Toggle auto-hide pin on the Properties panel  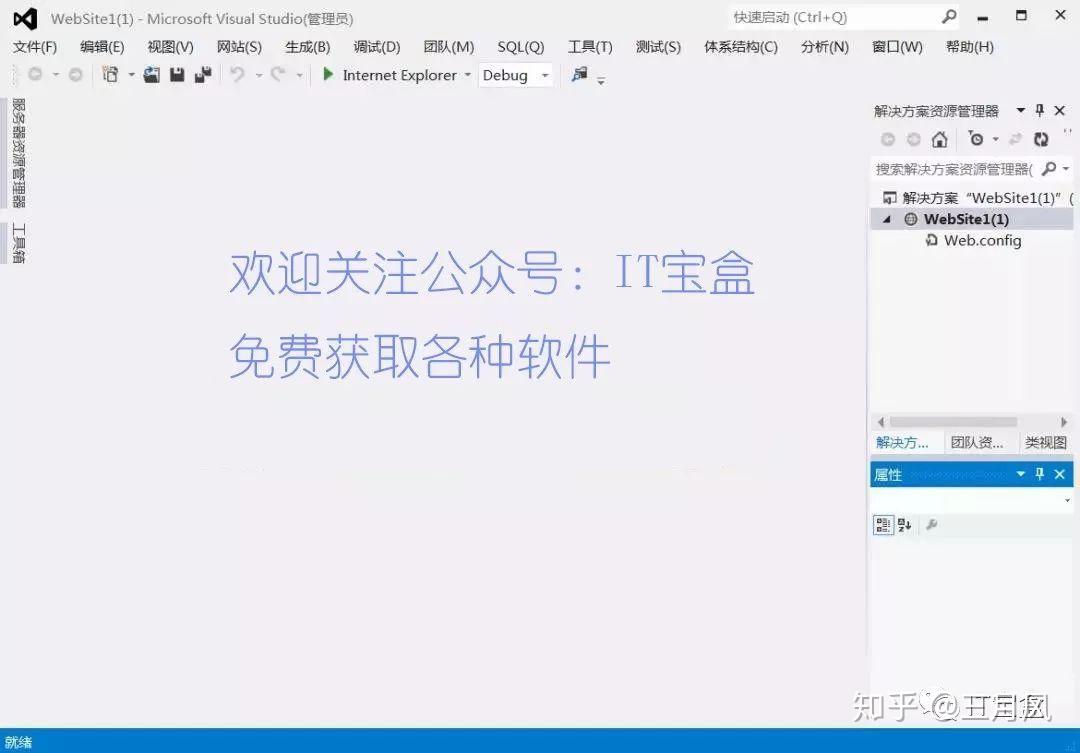coord(1038,474)
